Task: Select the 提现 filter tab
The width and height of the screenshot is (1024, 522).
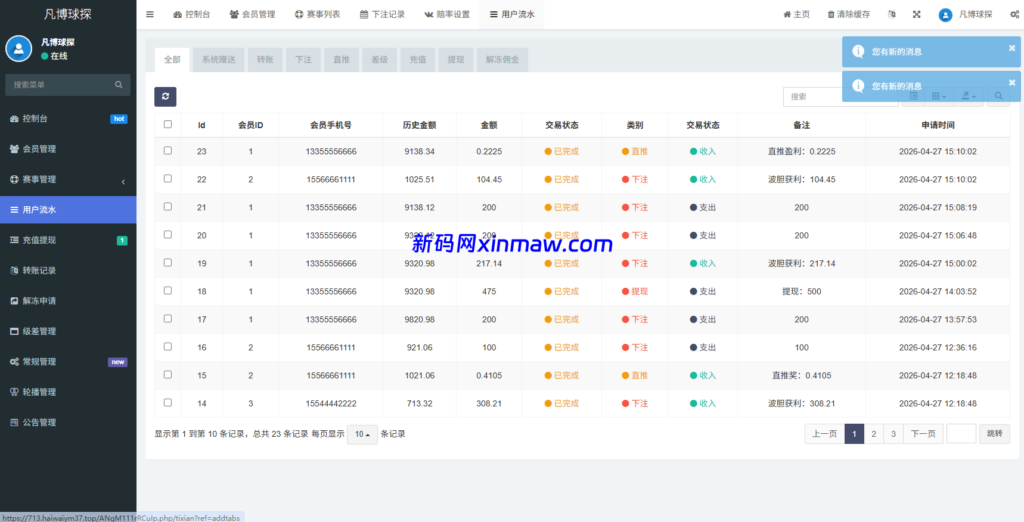Action: 456,59
